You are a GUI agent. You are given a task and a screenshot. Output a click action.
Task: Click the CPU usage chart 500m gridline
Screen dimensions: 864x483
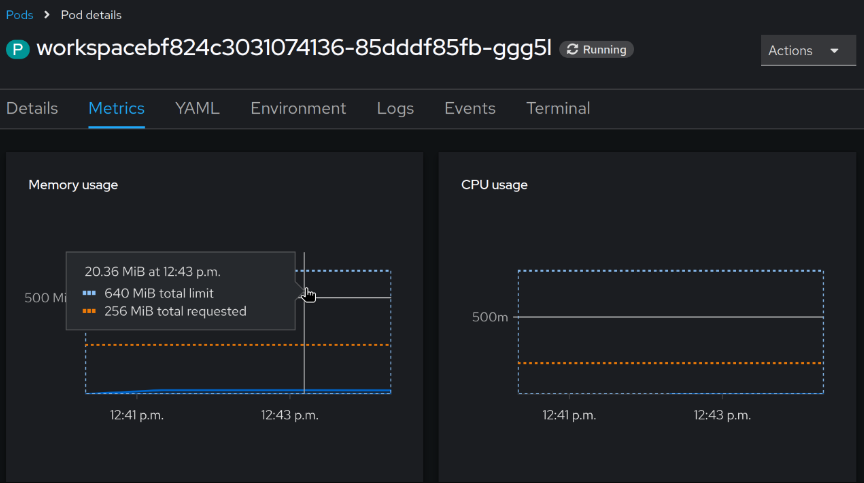(670, 317)
